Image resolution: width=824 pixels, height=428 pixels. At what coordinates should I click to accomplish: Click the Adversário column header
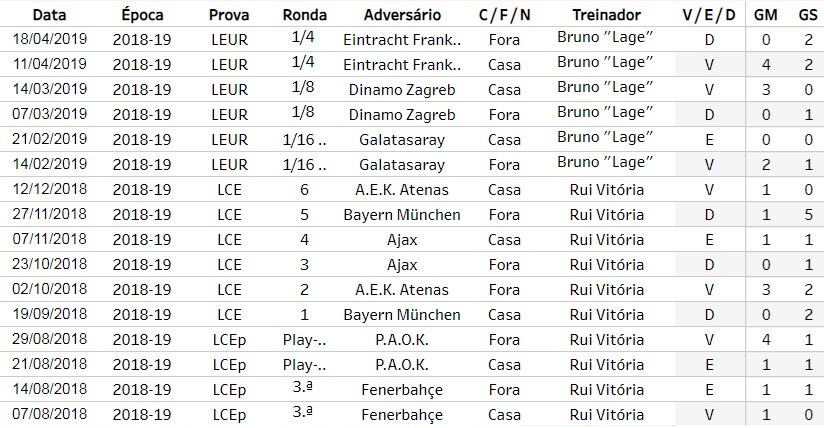401,15
